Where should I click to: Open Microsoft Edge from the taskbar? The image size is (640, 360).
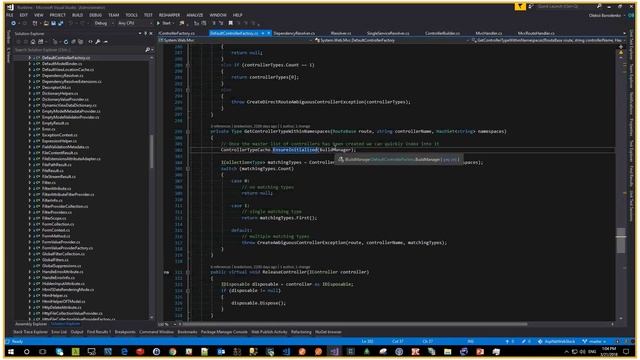(x=124, y=351)
